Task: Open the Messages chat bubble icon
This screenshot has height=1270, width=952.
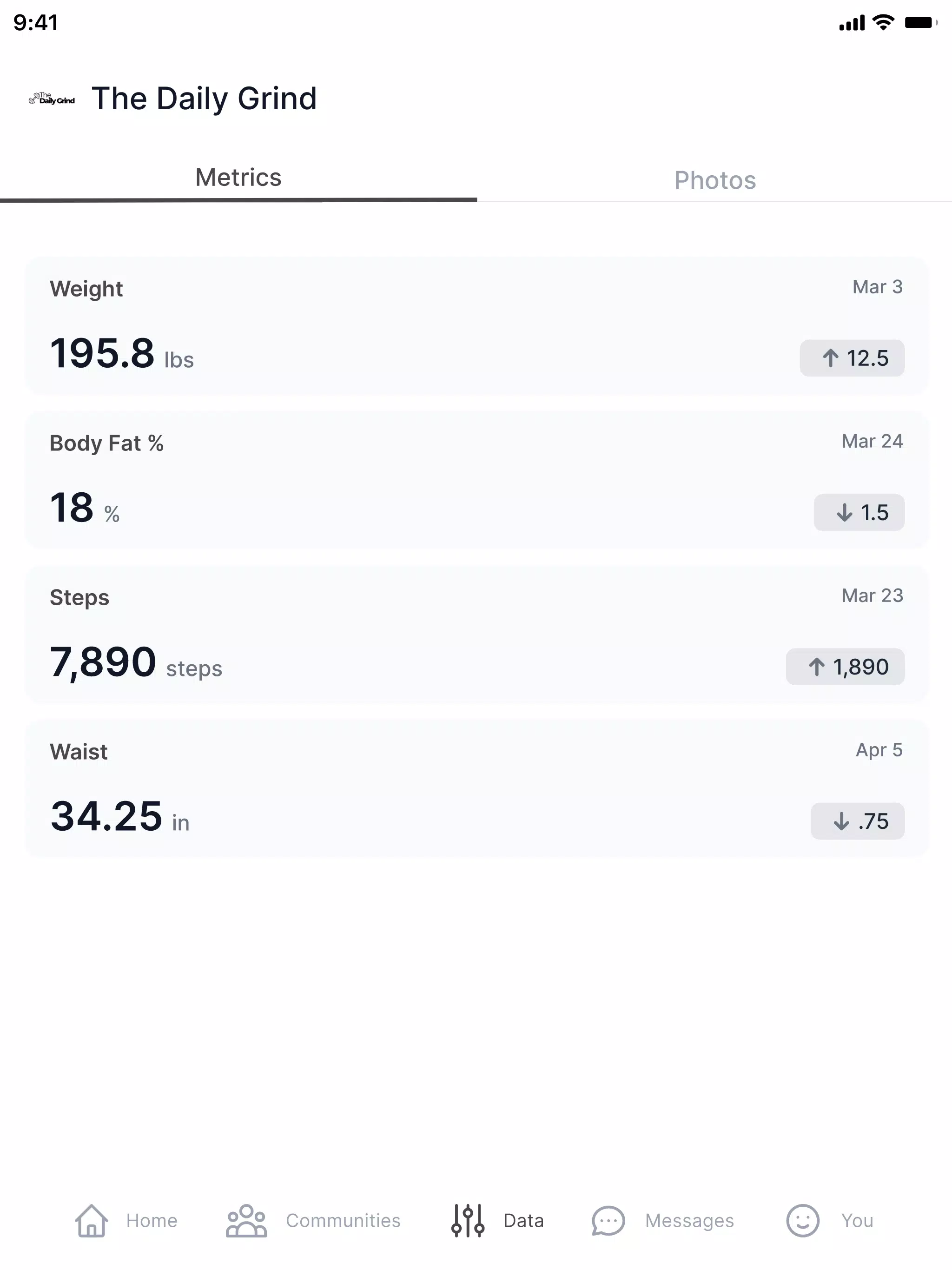Action: point(608,1220)
